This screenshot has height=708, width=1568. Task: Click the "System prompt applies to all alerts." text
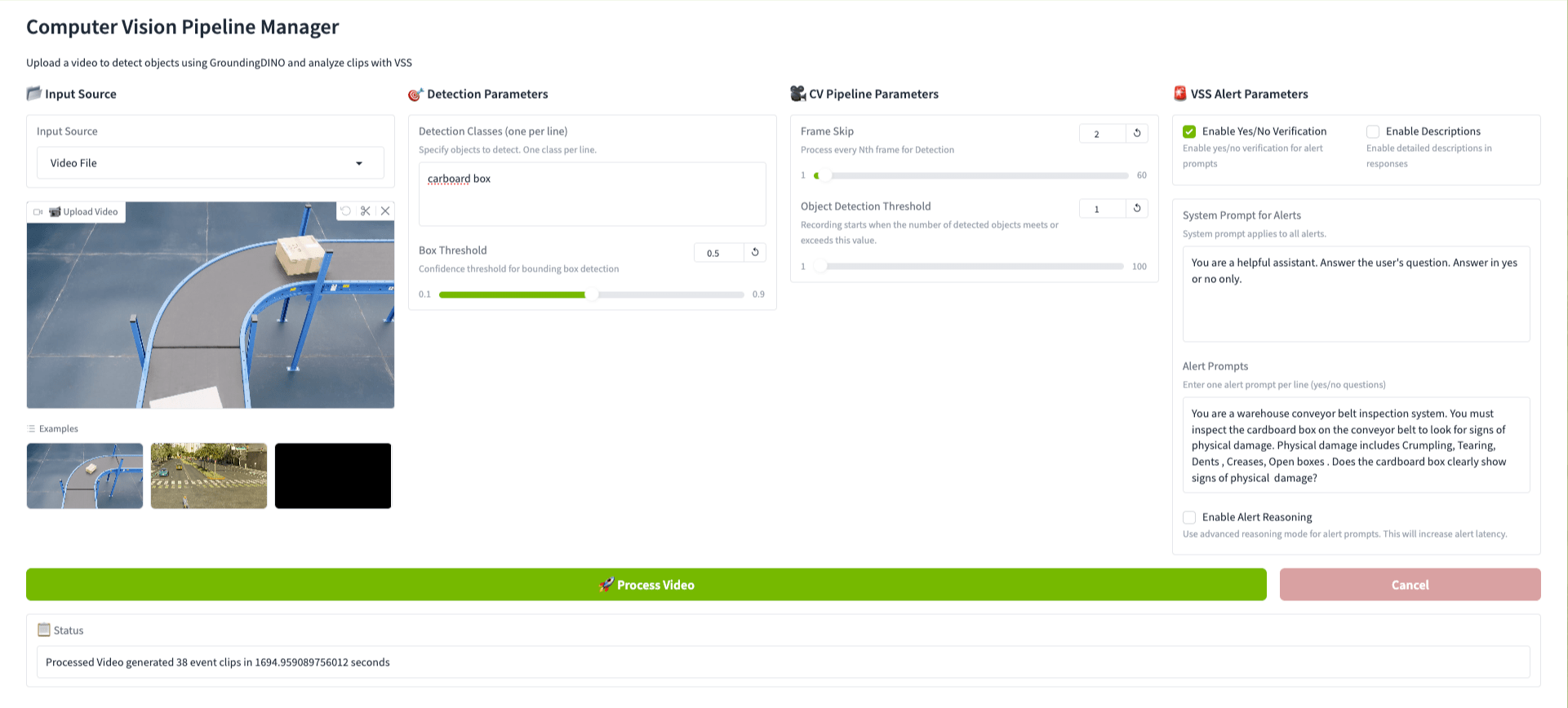(1255, 234)
